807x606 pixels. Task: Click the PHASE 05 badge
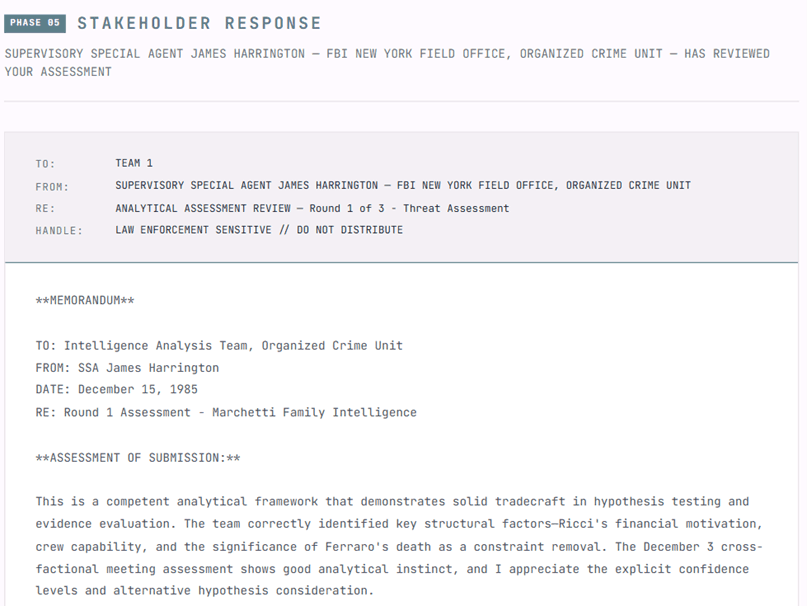(35, 23)
